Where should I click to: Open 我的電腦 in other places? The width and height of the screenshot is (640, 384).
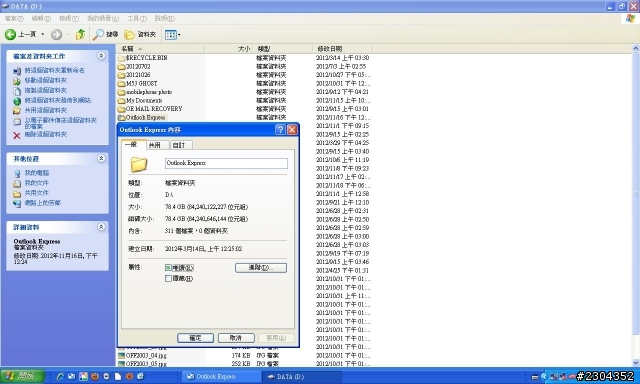coord(37,173)
